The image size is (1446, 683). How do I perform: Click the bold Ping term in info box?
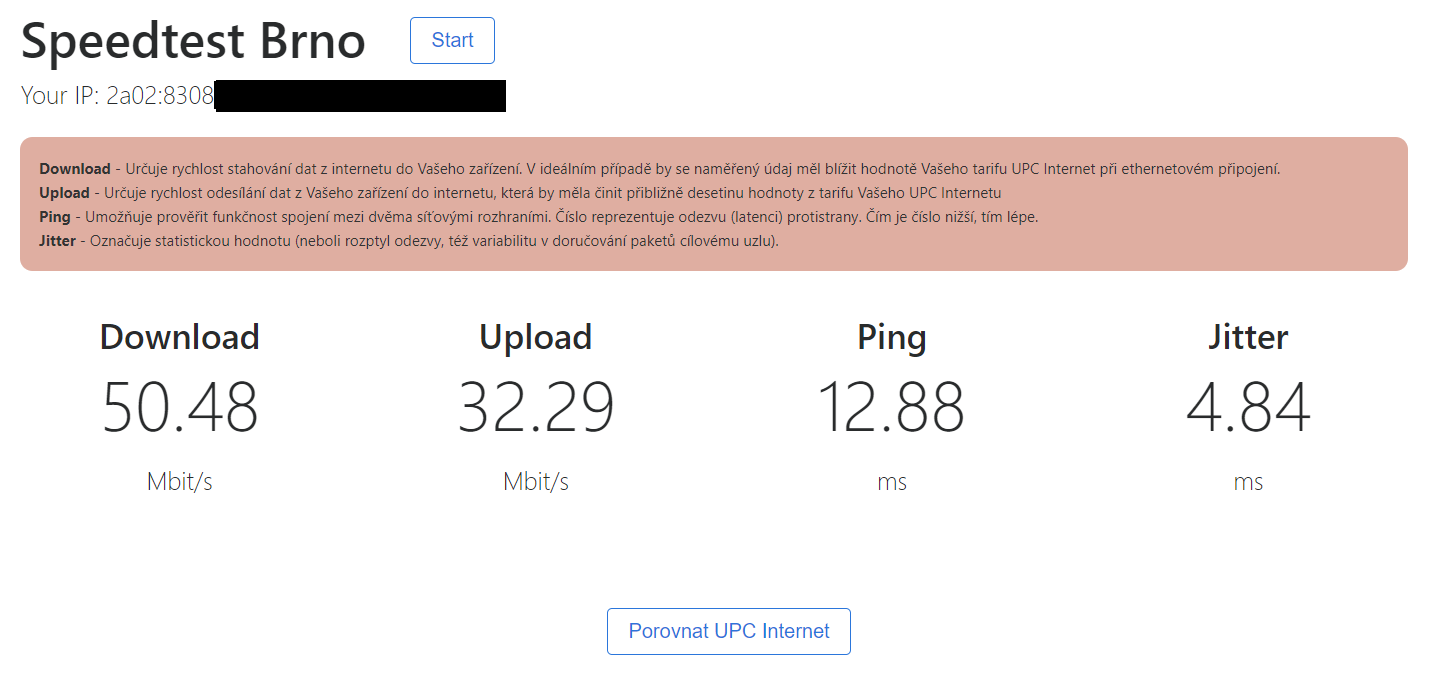[55, 217]
